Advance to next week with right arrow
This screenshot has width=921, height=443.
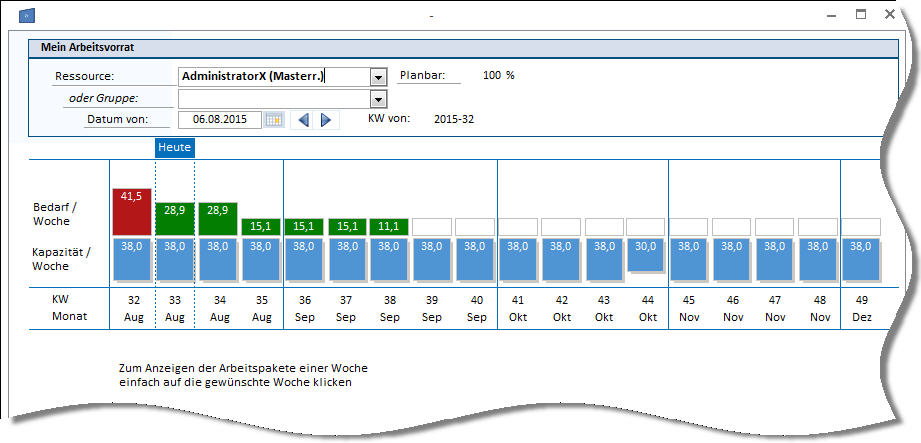tap(326, 120)
